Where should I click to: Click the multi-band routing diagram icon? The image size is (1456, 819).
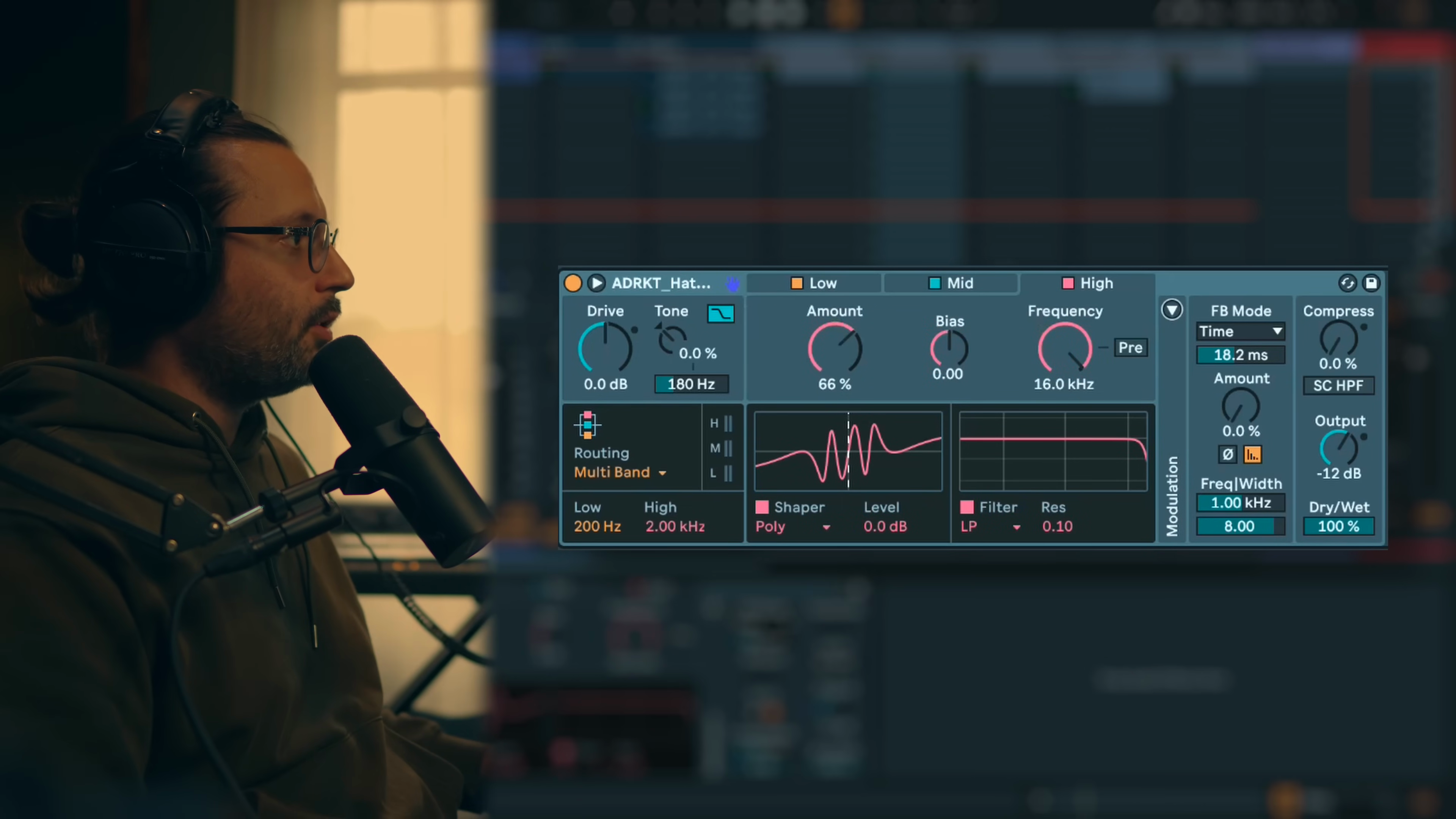[587, 425]
